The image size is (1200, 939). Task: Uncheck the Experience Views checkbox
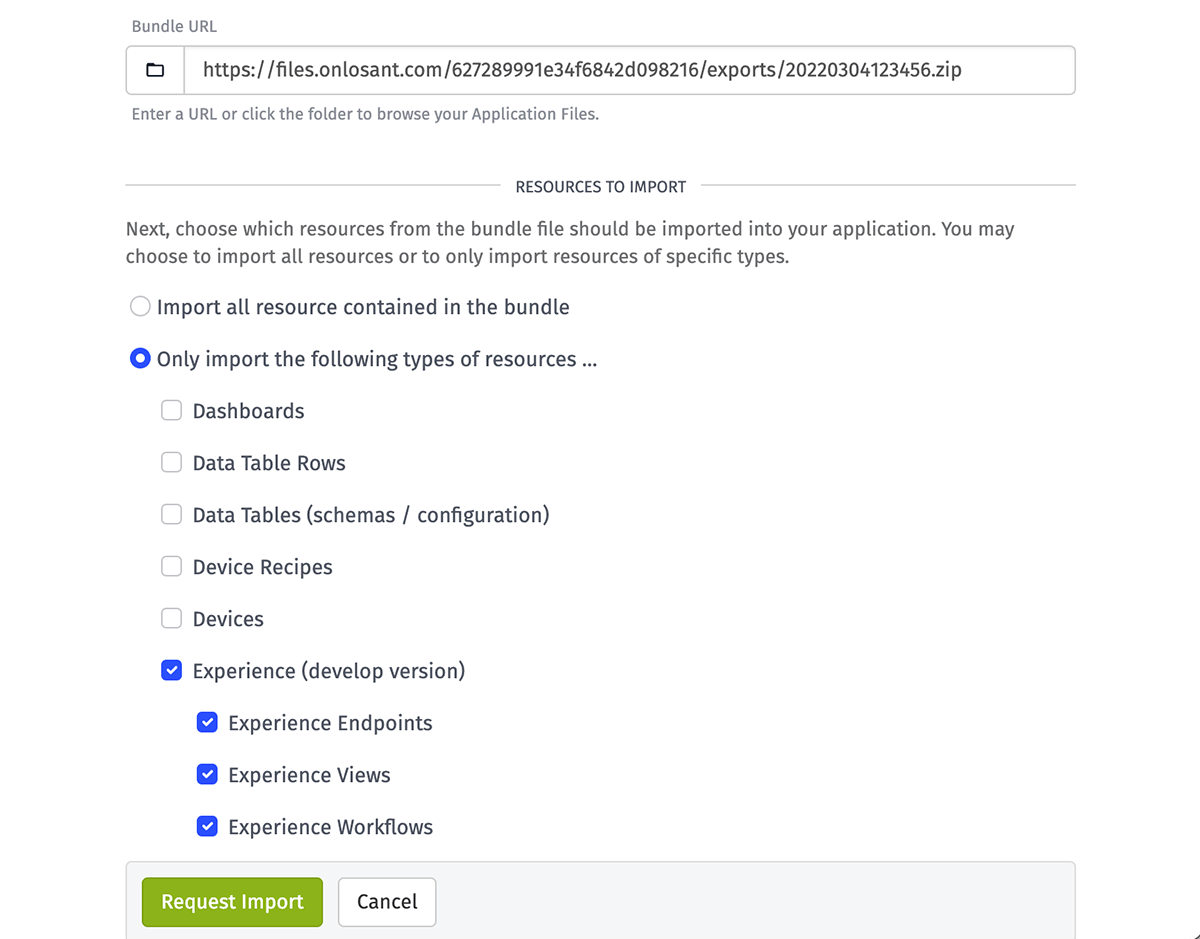click(x=207, y=774)
